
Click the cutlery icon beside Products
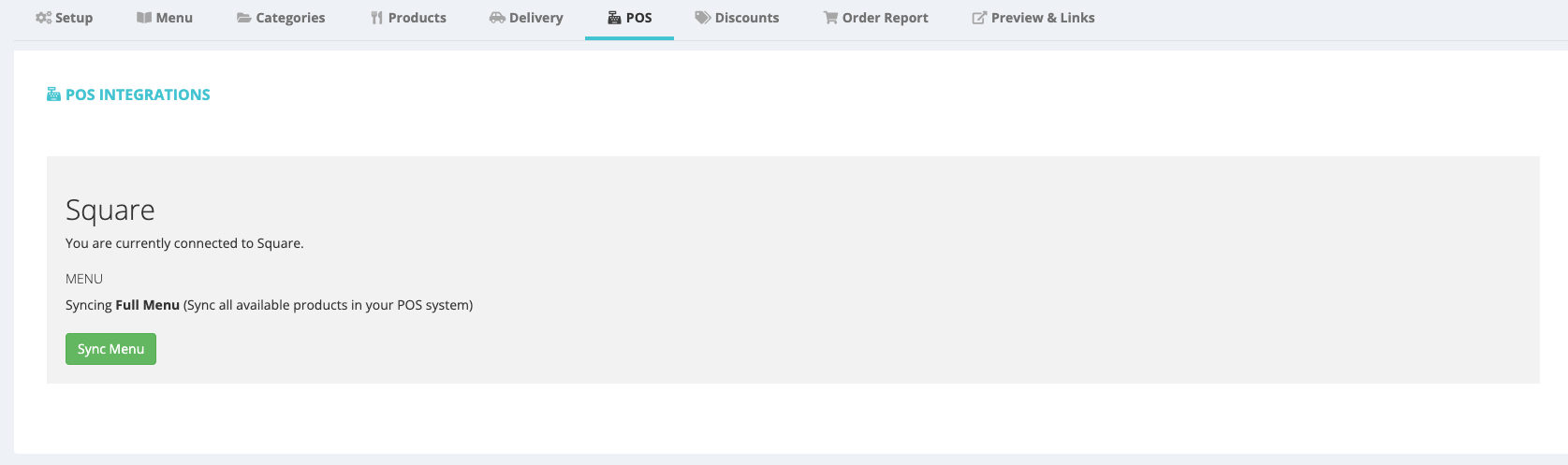point(376,18)
